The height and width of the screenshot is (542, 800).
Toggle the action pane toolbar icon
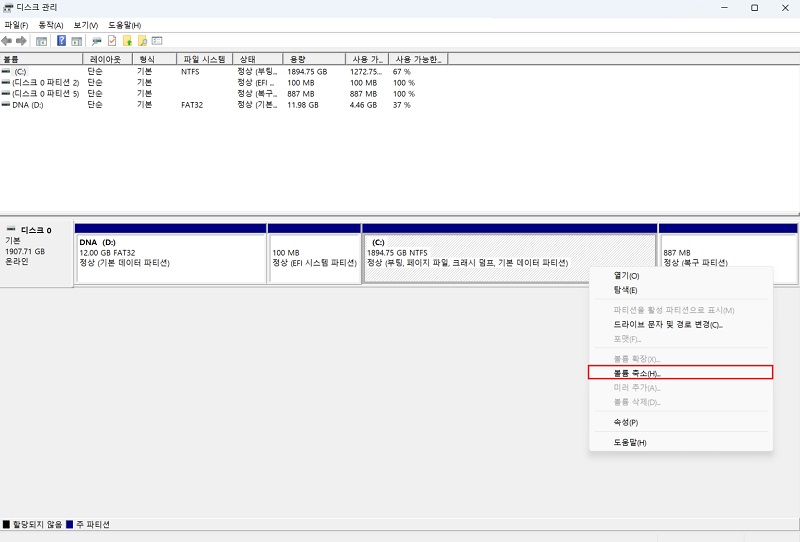click(x=75, y=41)
